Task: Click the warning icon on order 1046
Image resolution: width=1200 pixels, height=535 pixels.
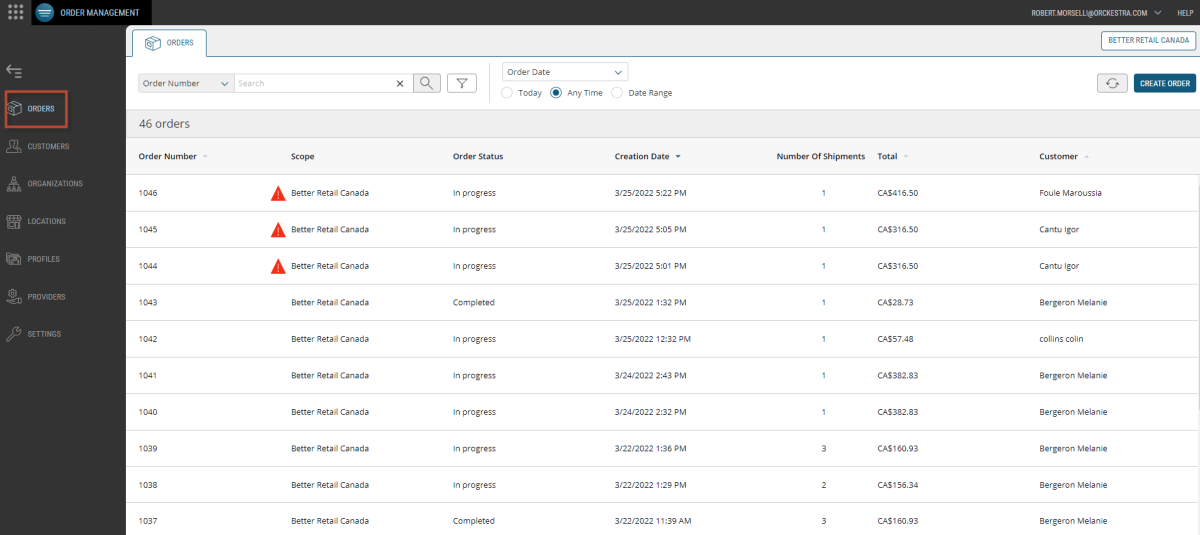Action: tap(278, 193)
